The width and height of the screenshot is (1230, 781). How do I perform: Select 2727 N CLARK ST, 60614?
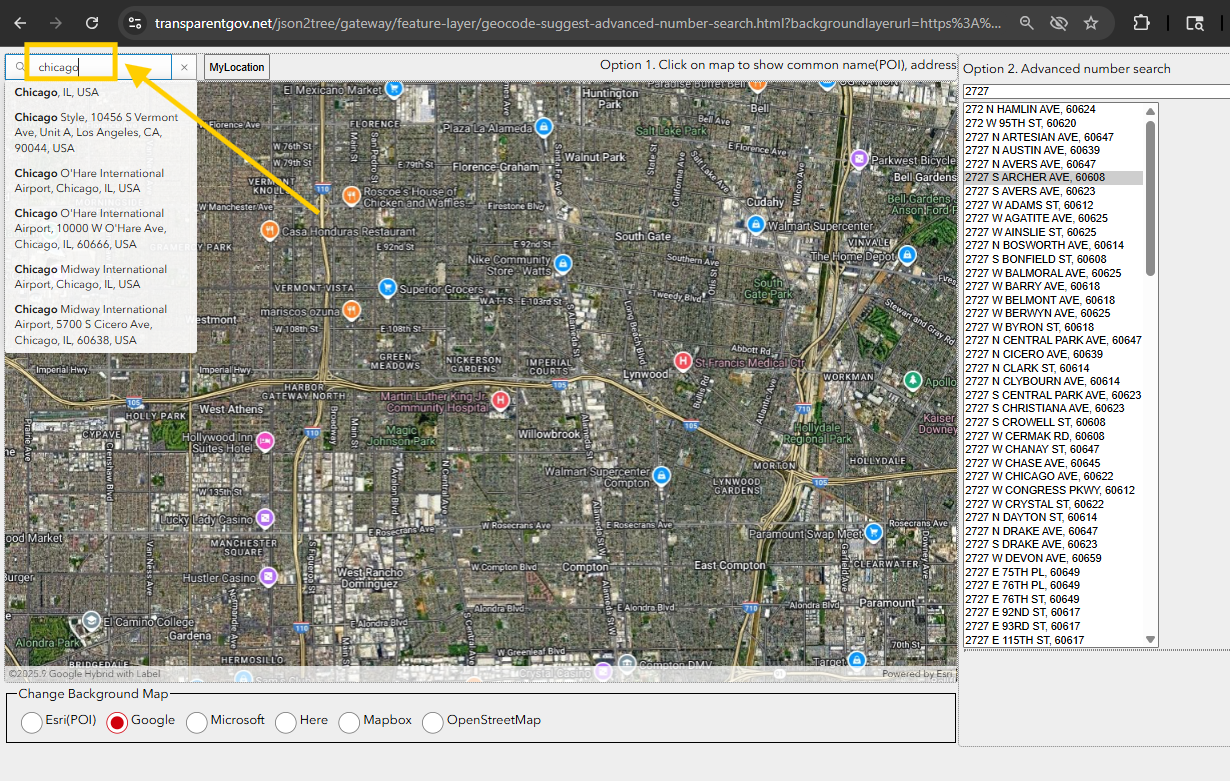pos(1053,368)
